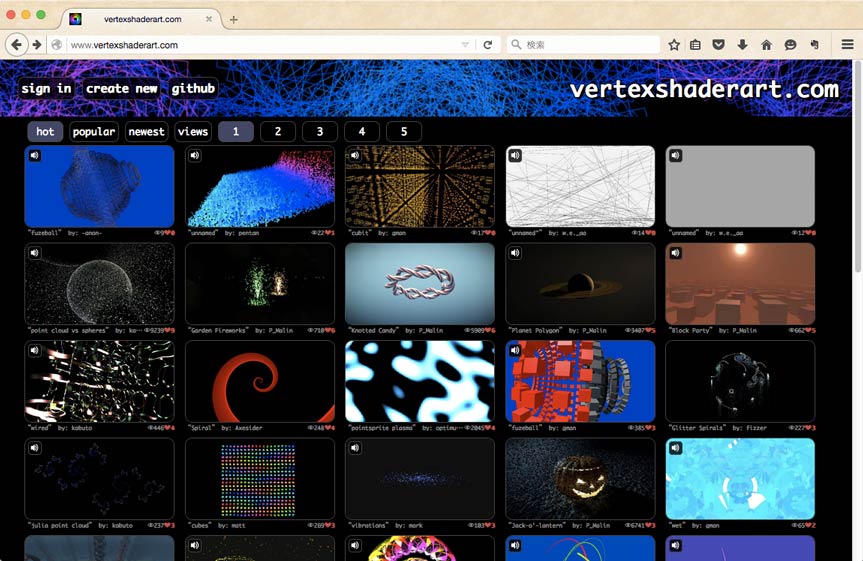
Task: Click the sign in link
Action: [x=46, y=88]
